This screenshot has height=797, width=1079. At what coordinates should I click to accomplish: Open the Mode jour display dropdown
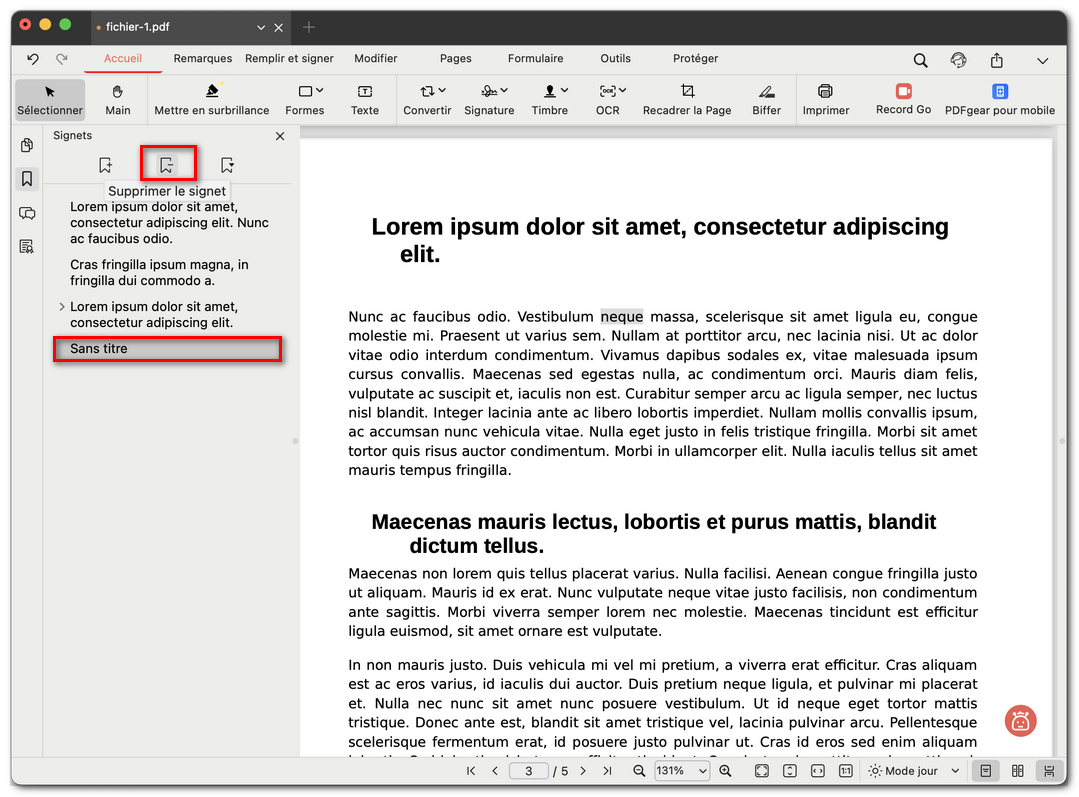tap(911, 770)
